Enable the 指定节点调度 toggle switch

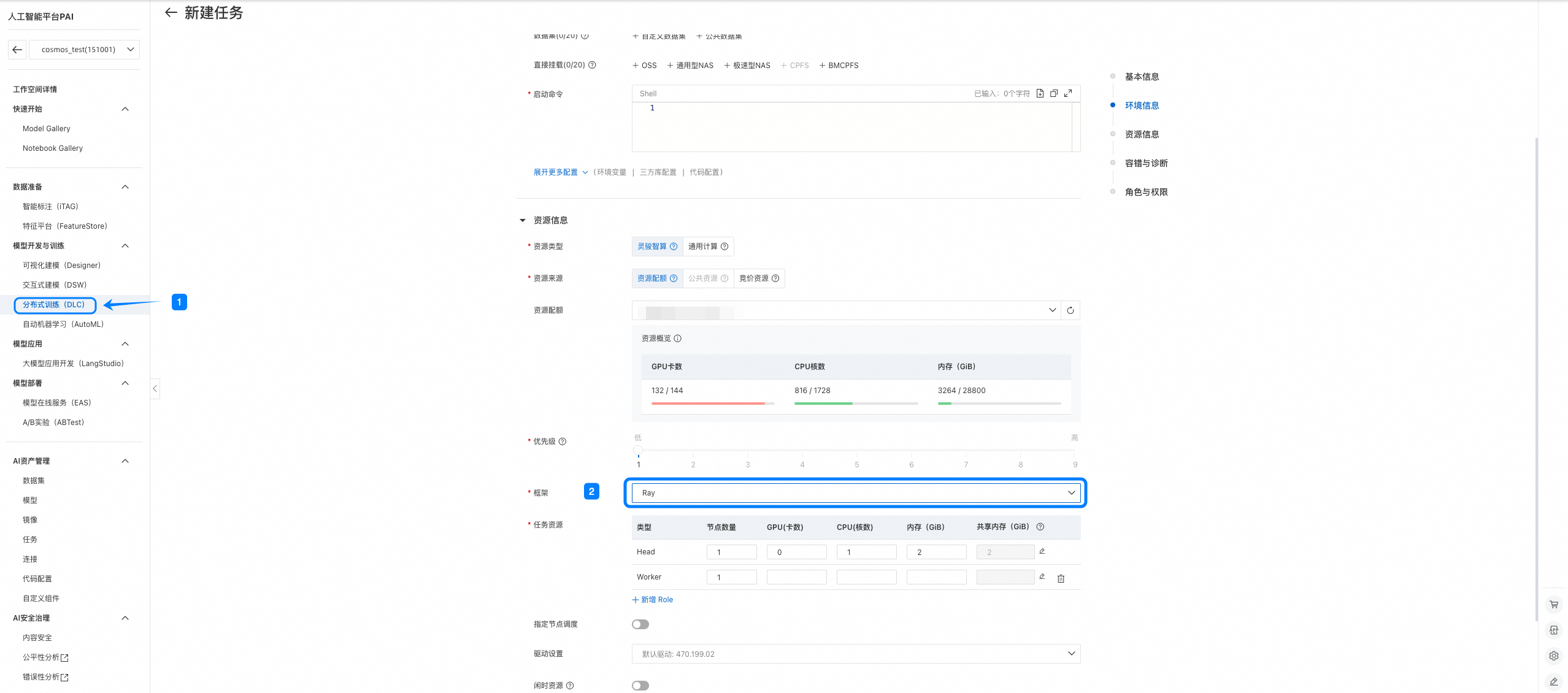(x=640, y=624)
